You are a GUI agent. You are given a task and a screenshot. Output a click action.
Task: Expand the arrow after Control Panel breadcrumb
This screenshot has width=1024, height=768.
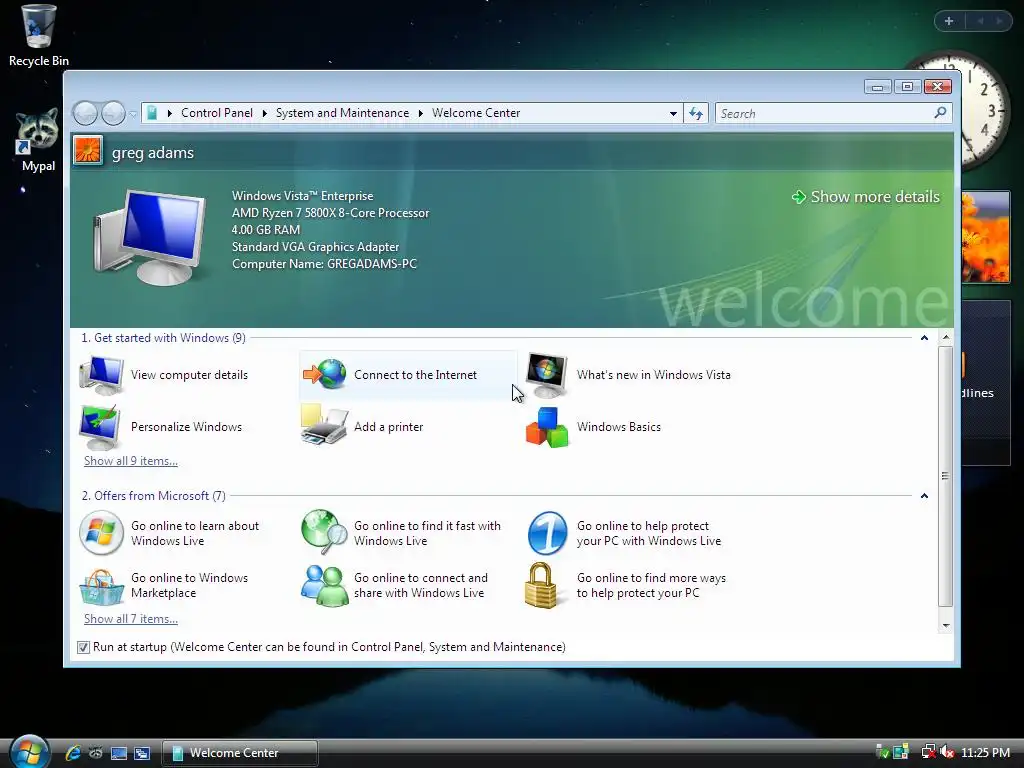pyautogui.click(x=264, y=114)
